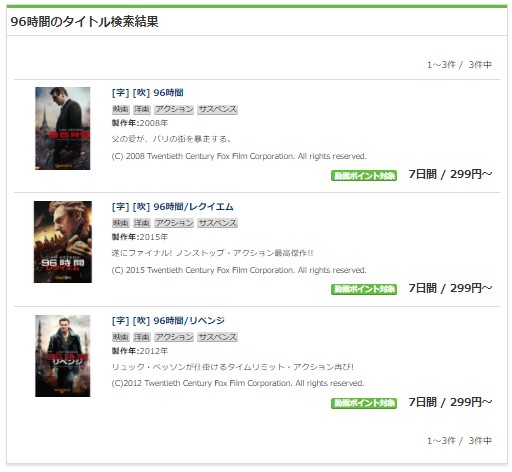Select the 洋画 tag under 96時間/リベンジ
Viewport: 512px width, 472px height.
pos(142,337)
